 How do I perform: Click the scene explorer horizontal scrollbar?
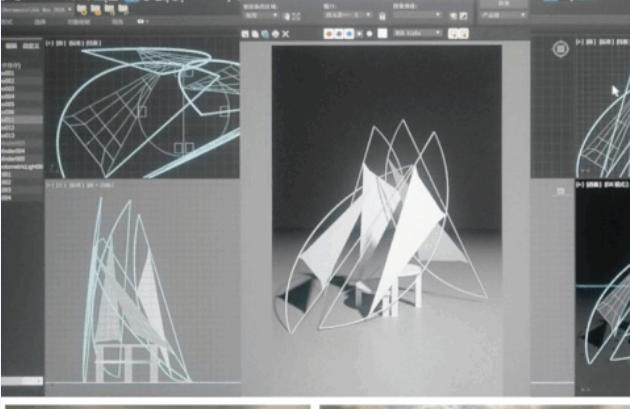(22, 380)
